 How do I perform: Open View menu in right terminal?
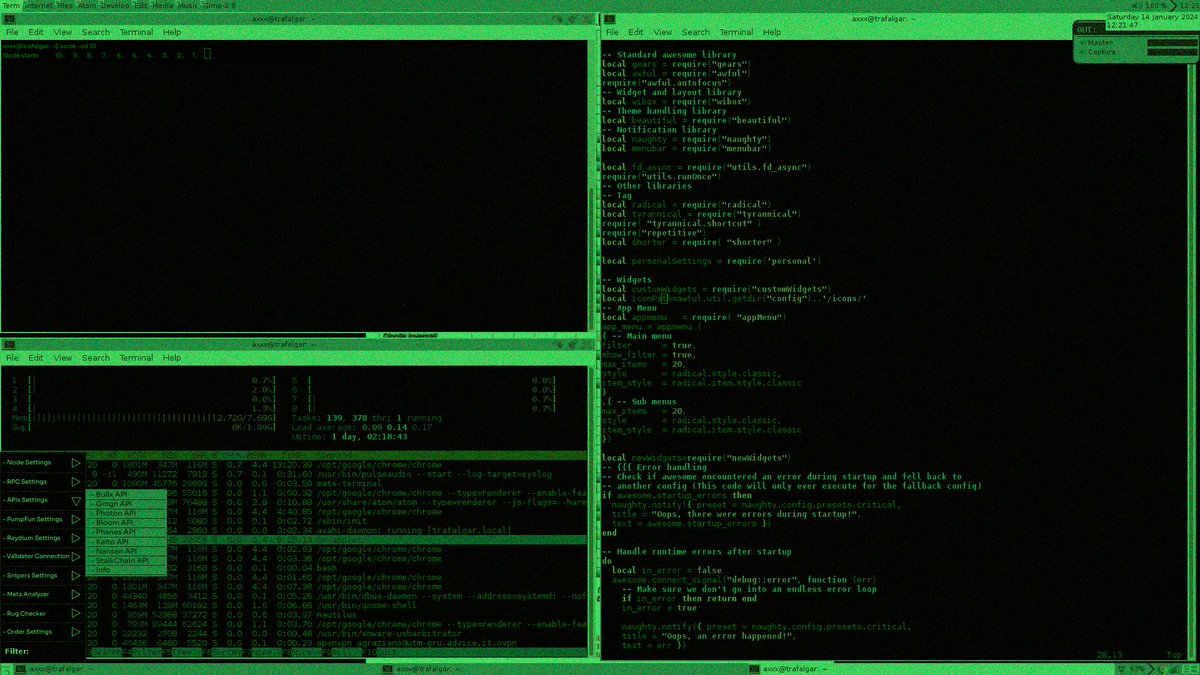click(x=663, y=32)
